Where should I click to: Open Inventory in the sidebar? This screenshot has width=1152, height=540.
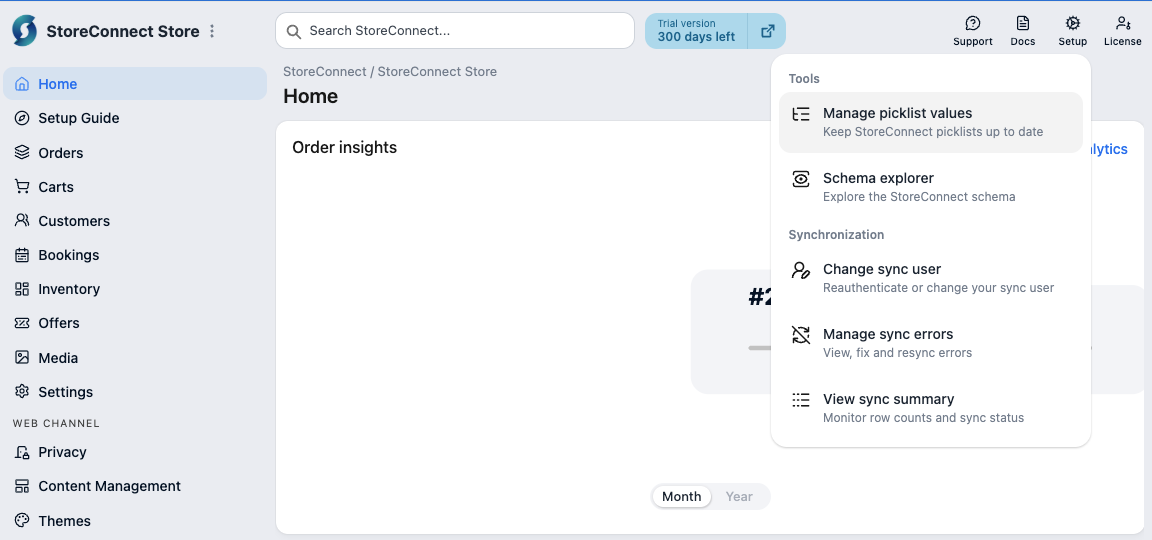pyautogui.click(x=135, y=289)
